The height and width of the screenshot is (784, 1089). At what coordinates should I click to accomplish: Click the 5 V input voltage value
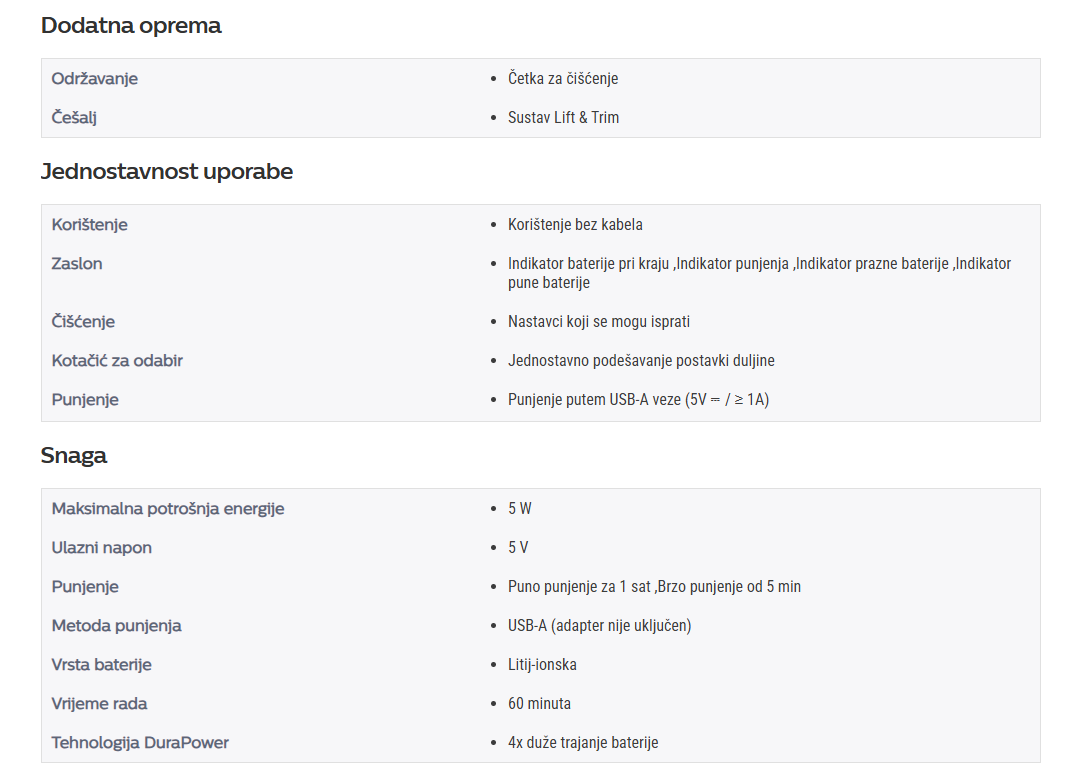click(x=517, y=547)
